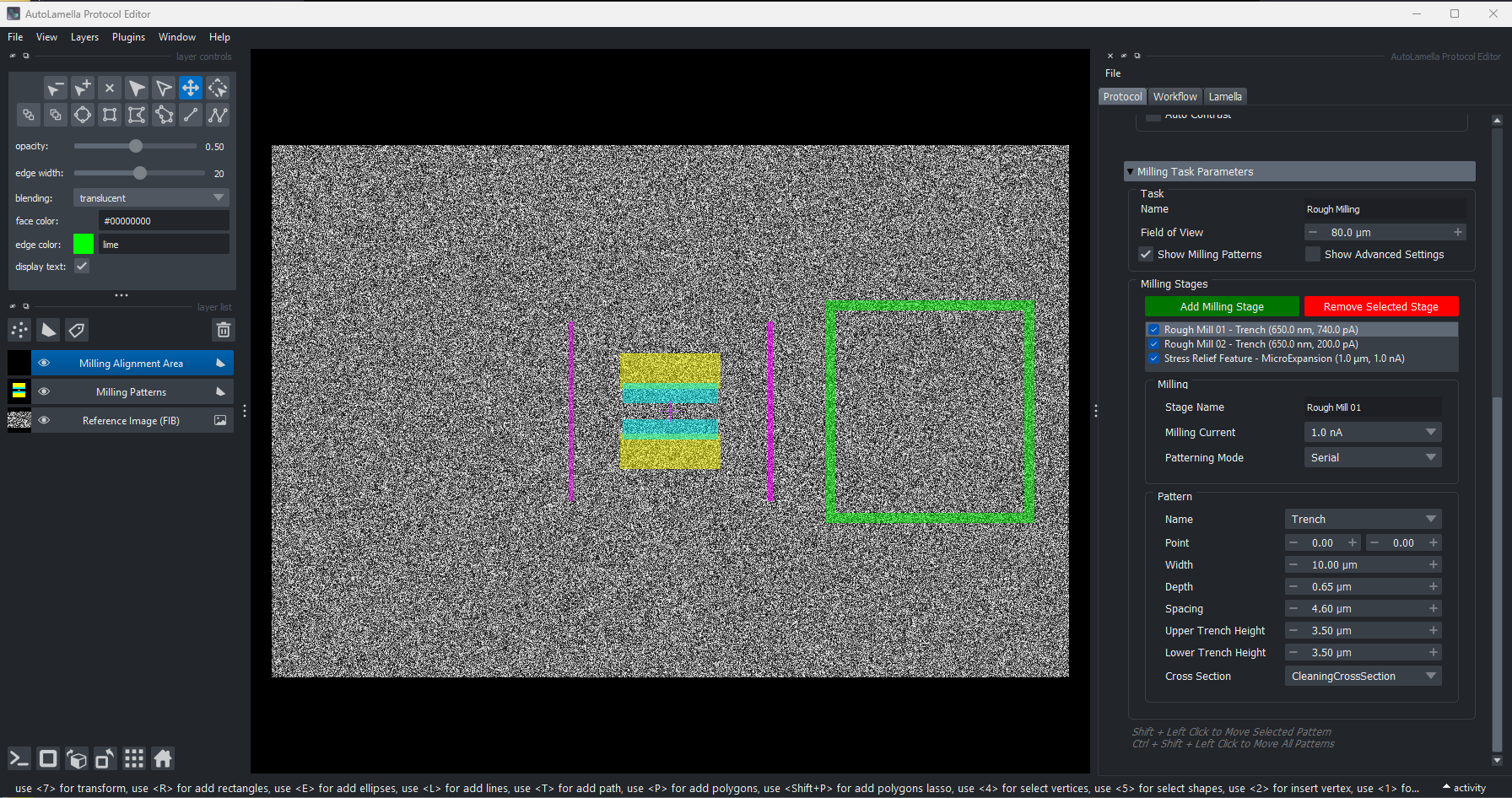Toggle the grid view display
This screenshot has height=798, width=1512.
point(133,758)
